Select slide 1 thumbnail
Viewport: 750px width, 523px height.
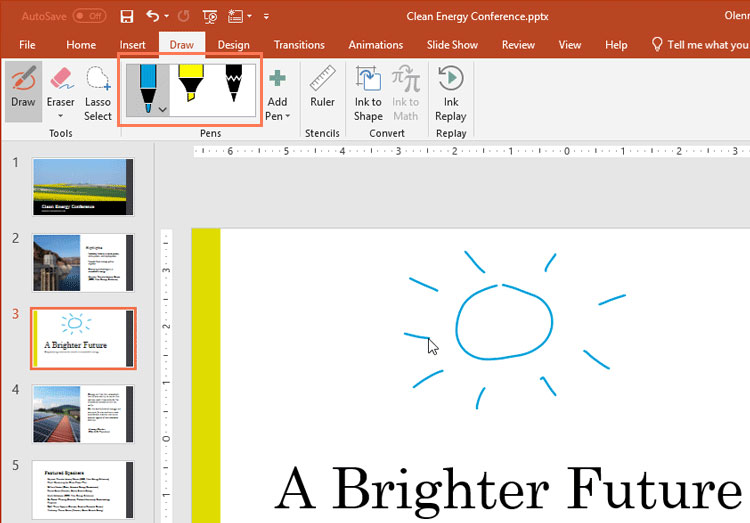tap(83, 186)
